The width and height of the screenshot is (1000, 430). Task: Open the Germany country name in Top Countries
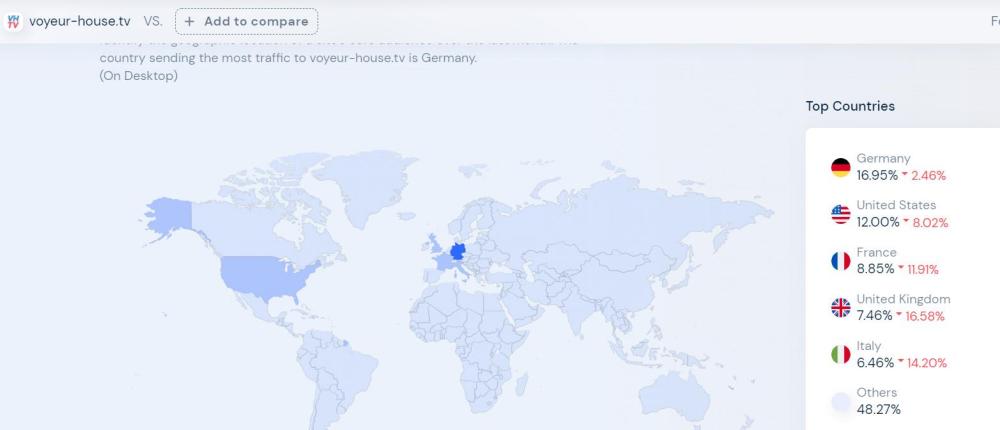(x=883, y=158)
